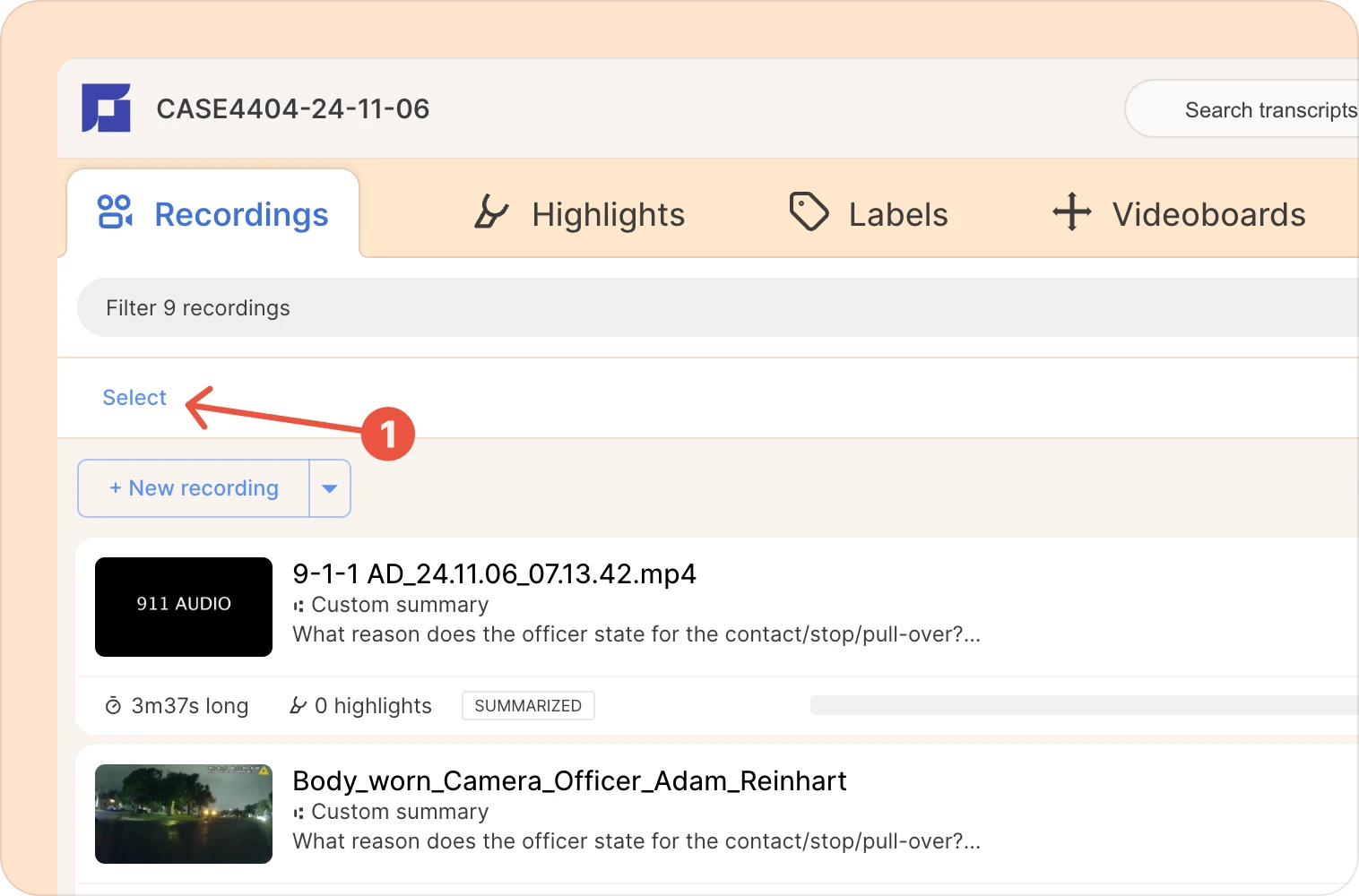This screenshot has height=896, width=1359.
Task: Open Body_worn_Camera_Officer_Adam_Reinhart recording title
Action: 569,780
